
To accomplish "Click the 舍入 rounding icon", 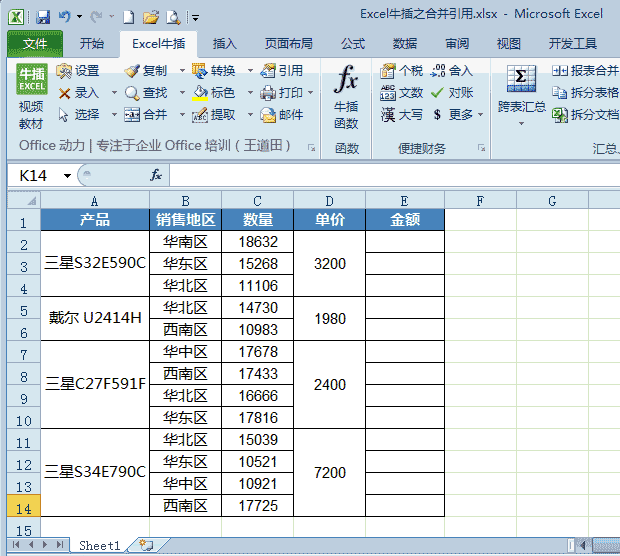I will tap(438, 71).
